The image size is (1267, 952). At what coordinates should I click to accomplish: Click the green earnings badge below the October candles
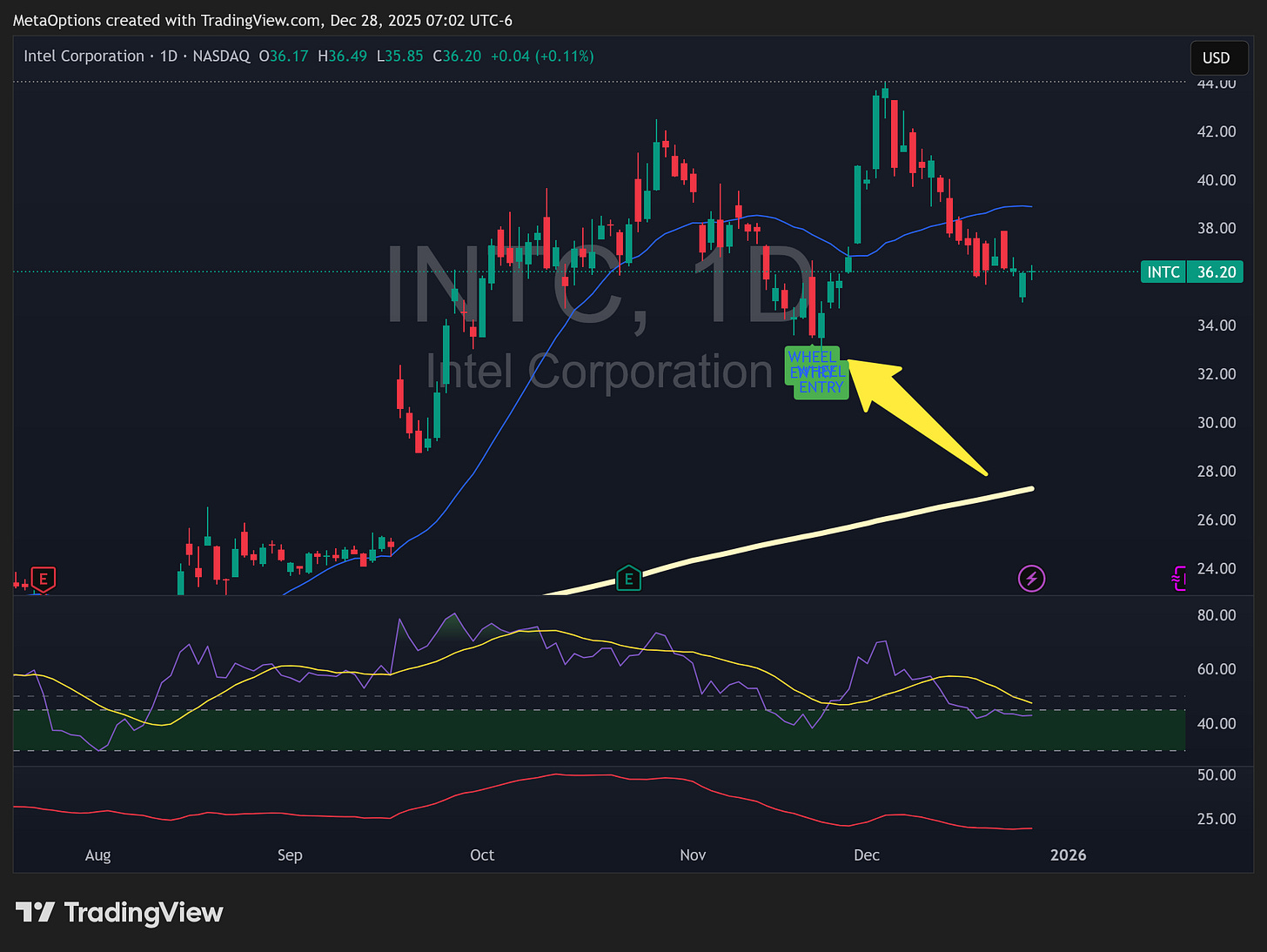(x=628, y=578)
